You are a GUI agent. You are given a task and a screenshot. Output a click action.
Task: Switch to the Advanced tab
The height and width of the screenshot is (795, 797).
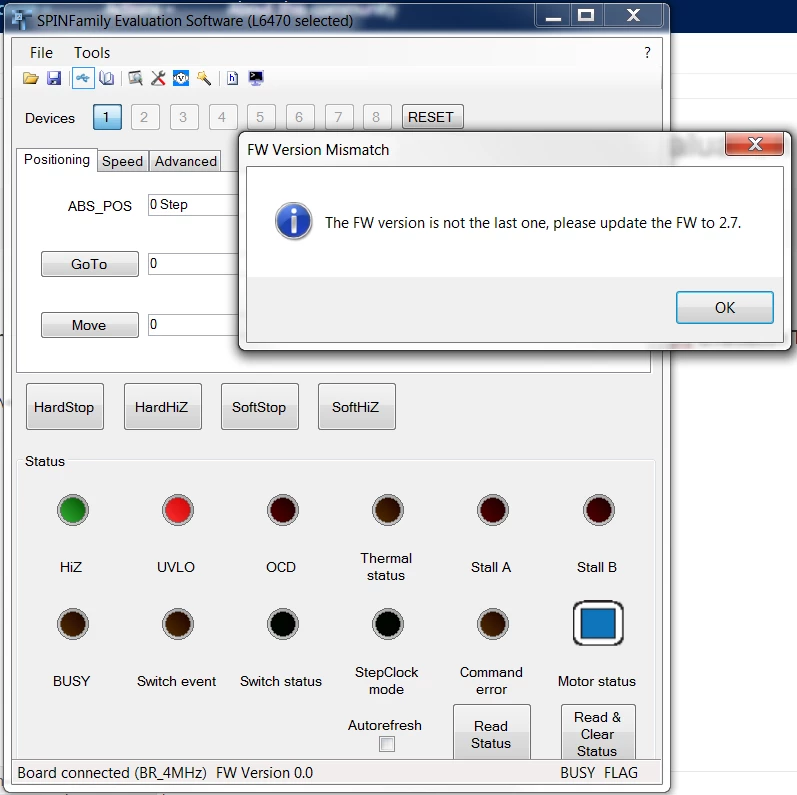[x=186, y=161]
